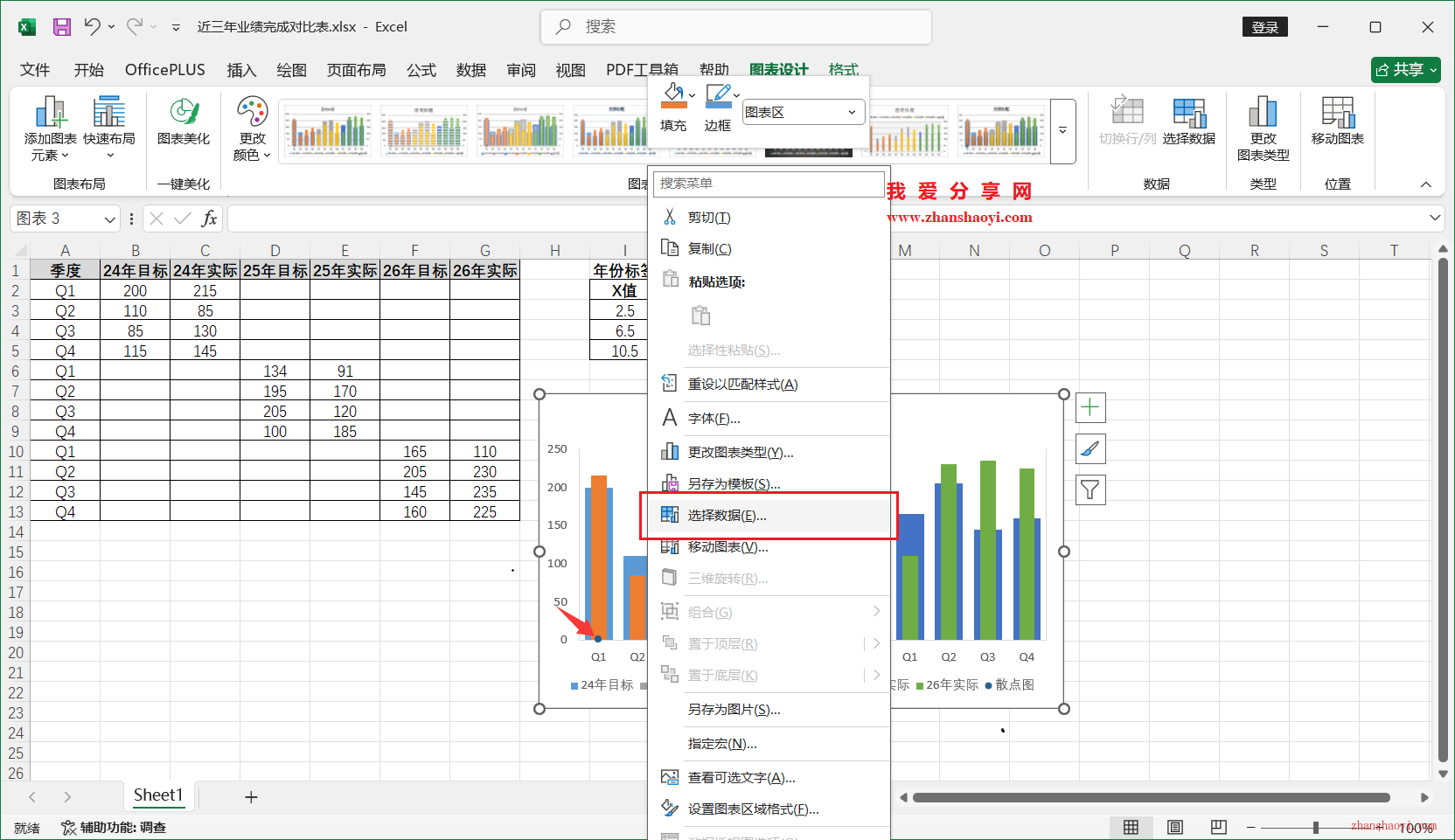Screen dimensions: 1455x840
Task: Switch to Page Layout view icon
Action: pyautogui.click(x=1175, y=827)
